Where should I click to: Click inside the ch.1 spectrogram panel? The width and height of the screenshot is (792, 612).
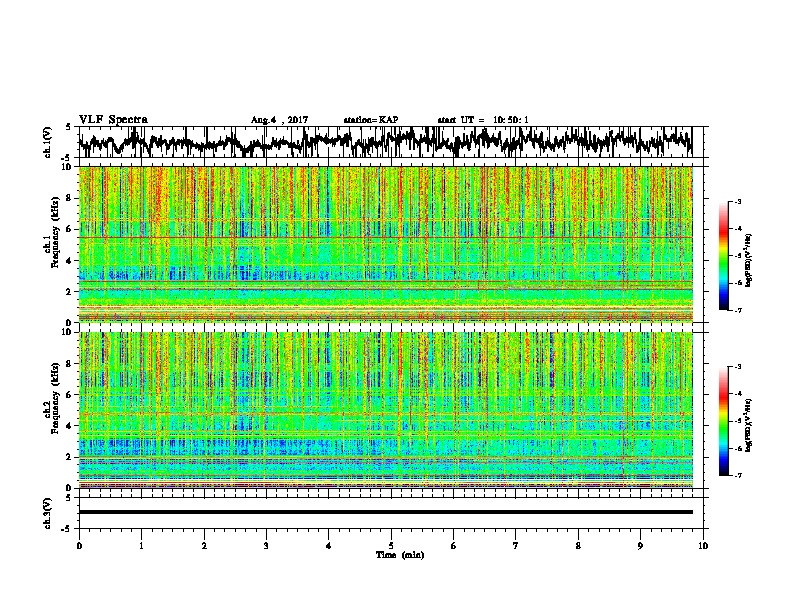click(x=385, y=244)
